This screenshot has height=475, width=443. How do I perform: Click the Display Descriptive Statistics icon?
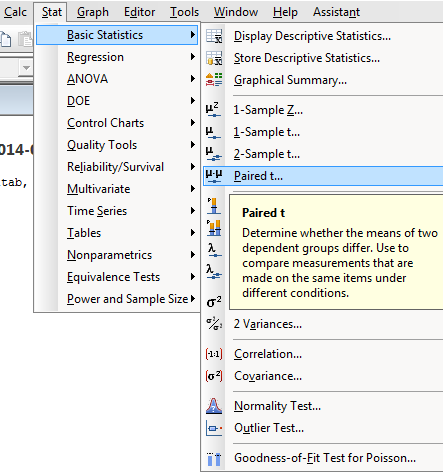point(214,36)
